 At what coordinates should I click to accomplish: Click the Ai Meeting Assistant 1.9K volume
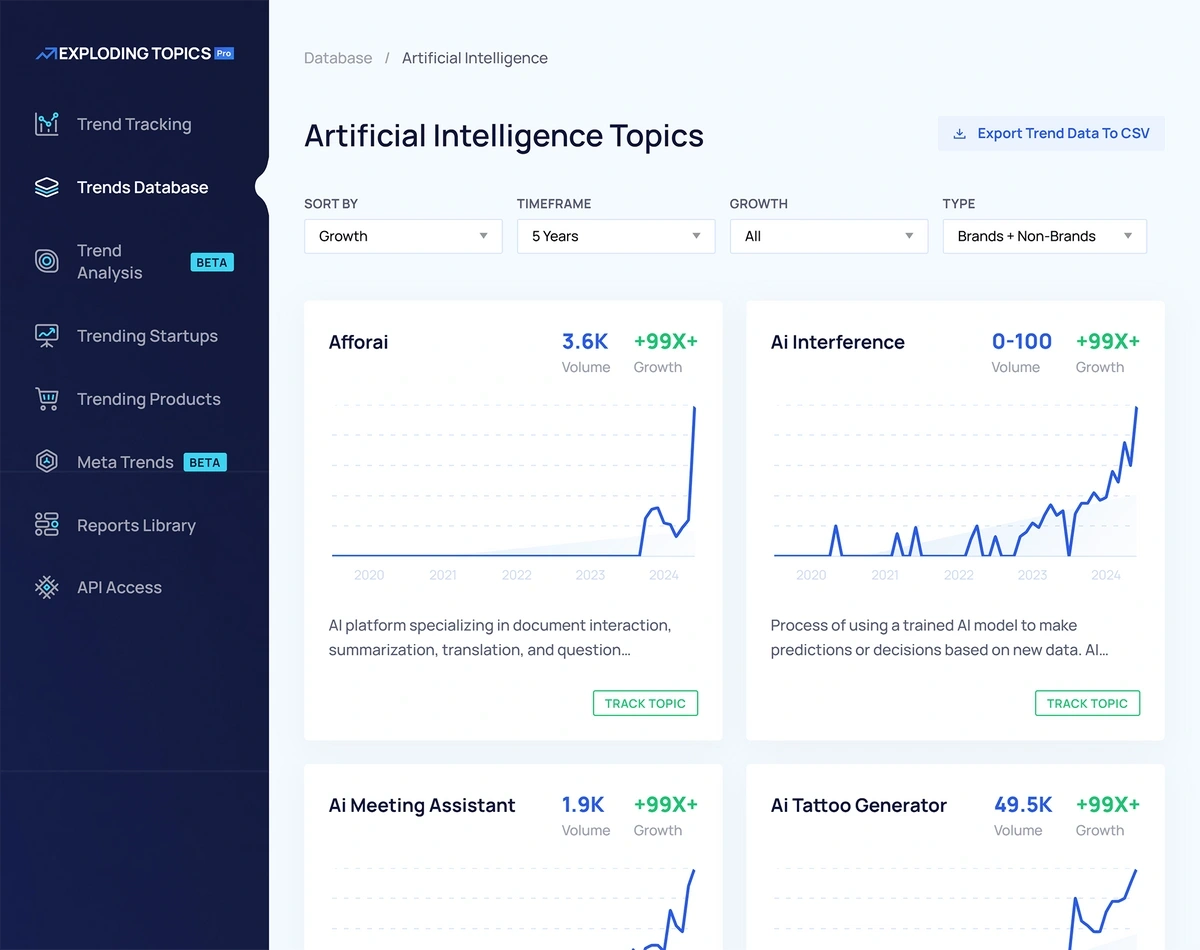click(583, 804)
